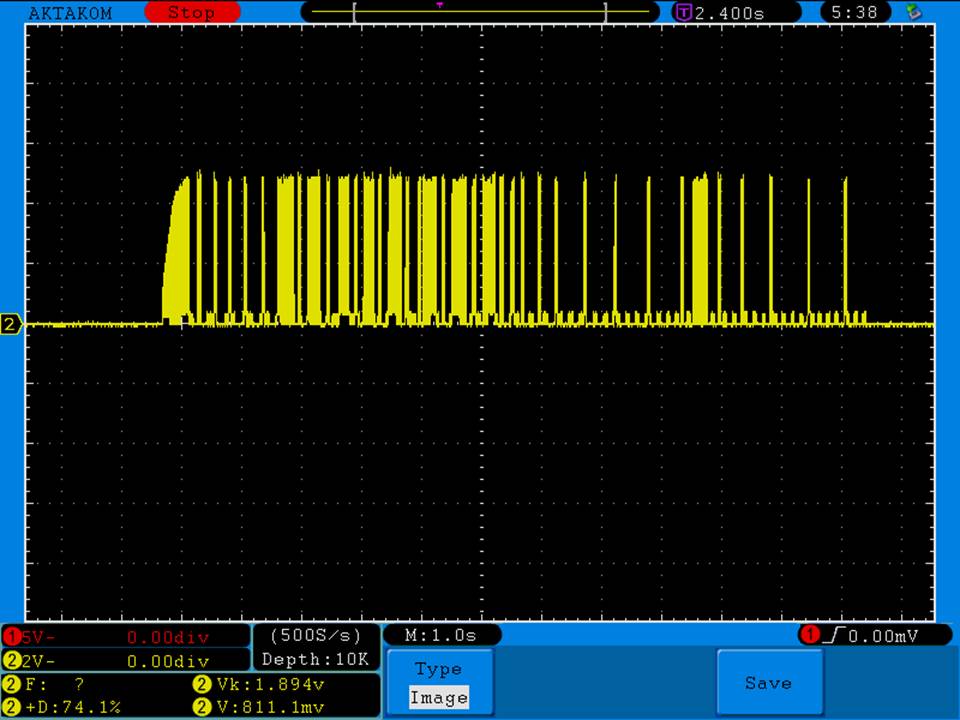Screen dimensions: 960x720
Task: Open the M:1.0s timebase setting
Action: (441, 635)
